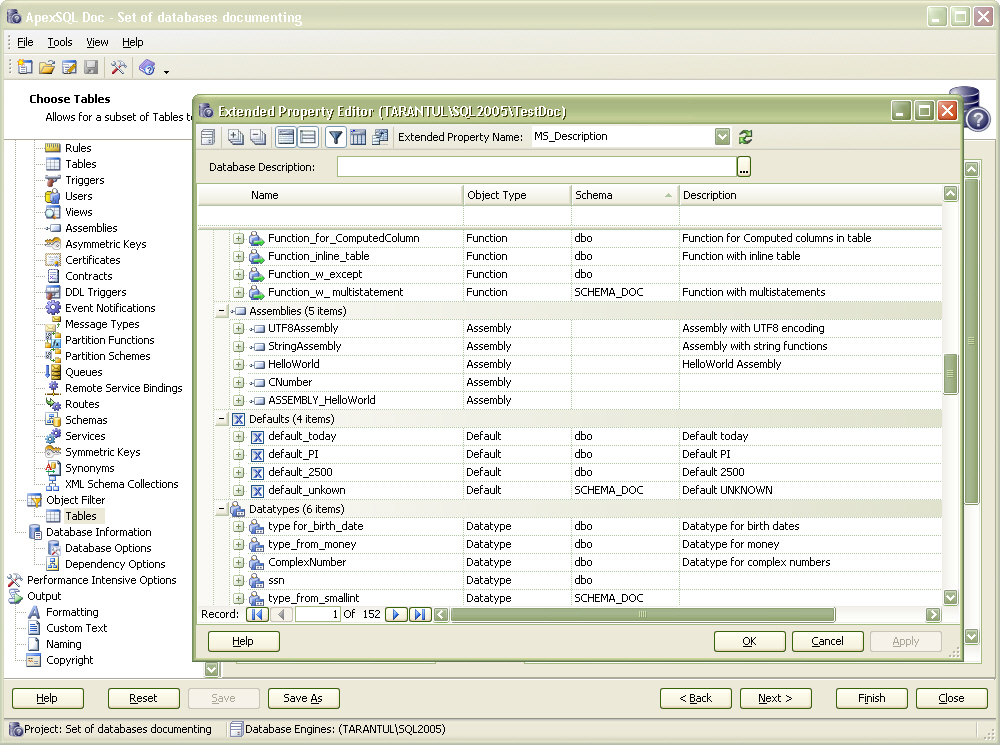1000x745 pixels.
Task: Expand the Function_w_except row
Action: point(239,274)
